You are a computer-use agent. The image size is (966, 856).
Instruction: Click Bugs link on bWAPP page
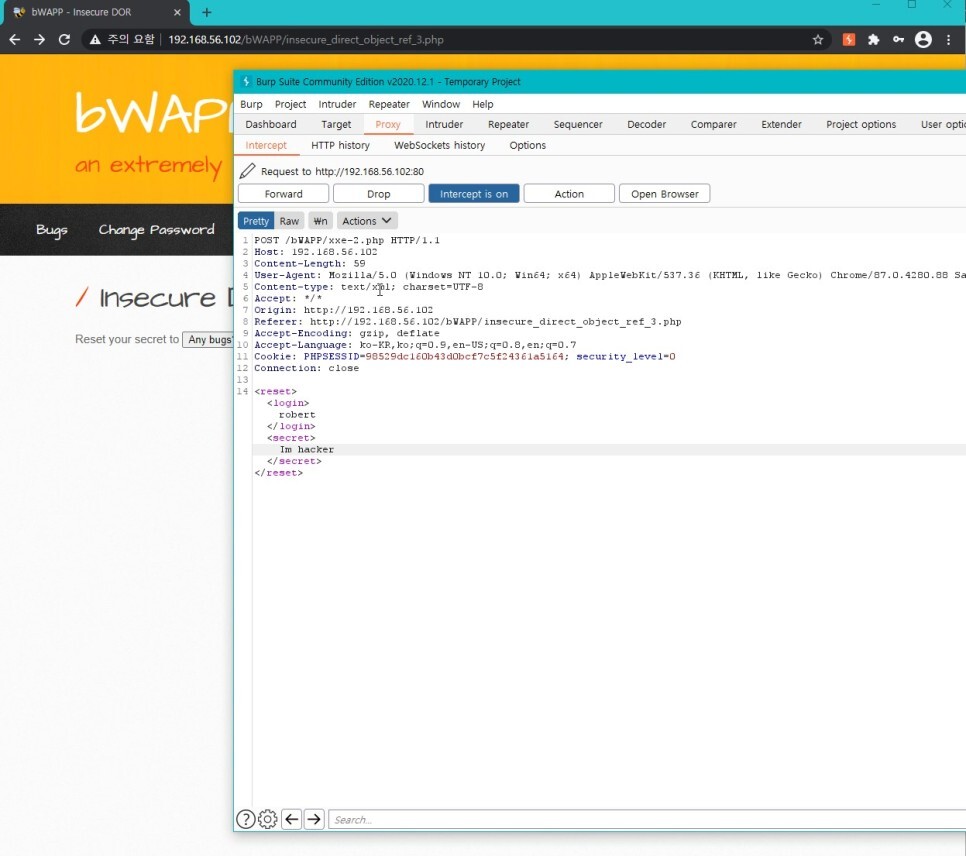52,230
